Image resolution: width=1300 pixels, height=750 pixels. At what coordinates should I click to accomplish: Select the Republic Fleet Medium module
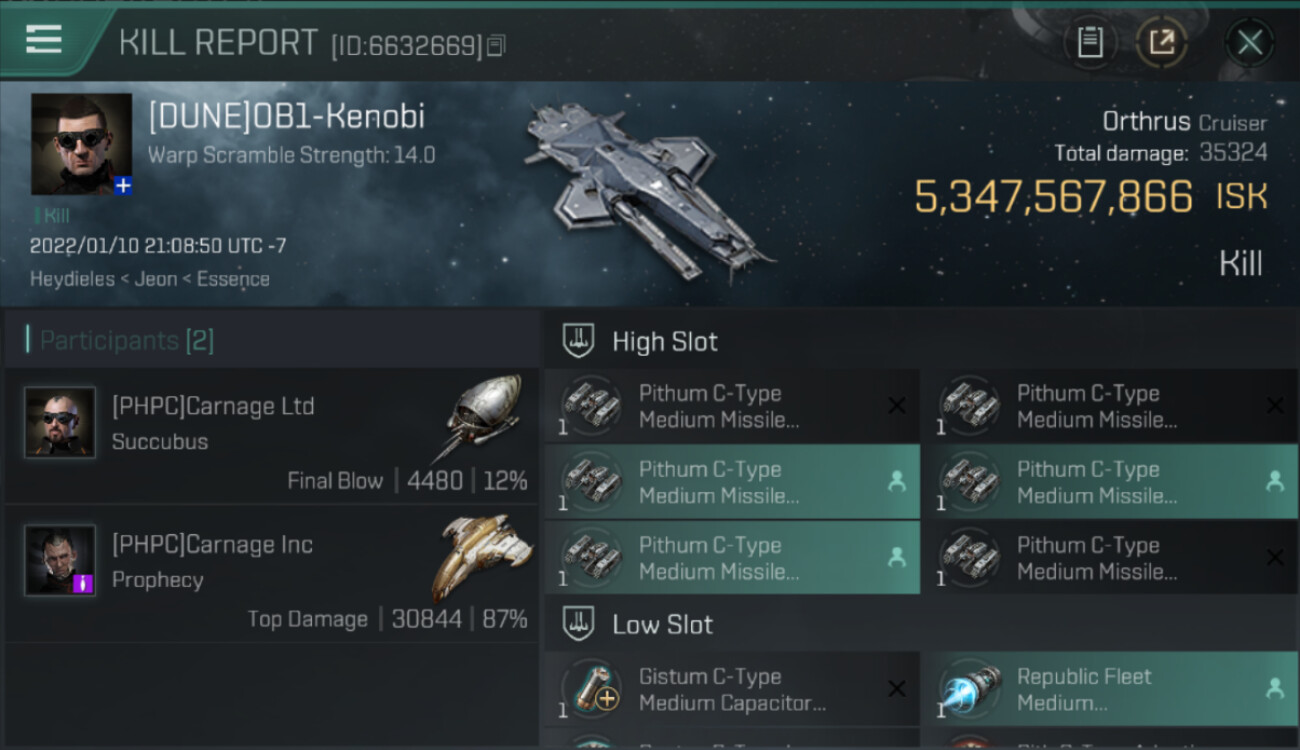click(1110, 689)
